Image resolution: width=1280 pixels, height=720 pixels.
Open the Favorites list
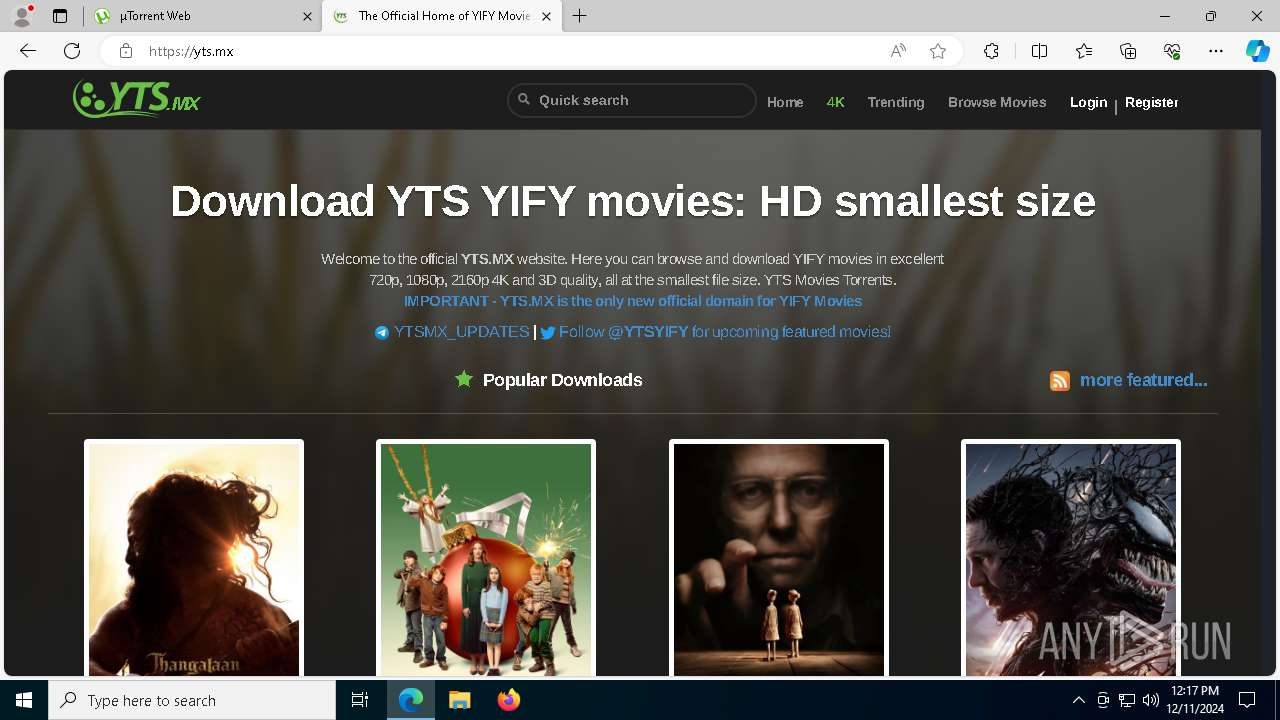pyautogui.click(x=1084, y=51)
